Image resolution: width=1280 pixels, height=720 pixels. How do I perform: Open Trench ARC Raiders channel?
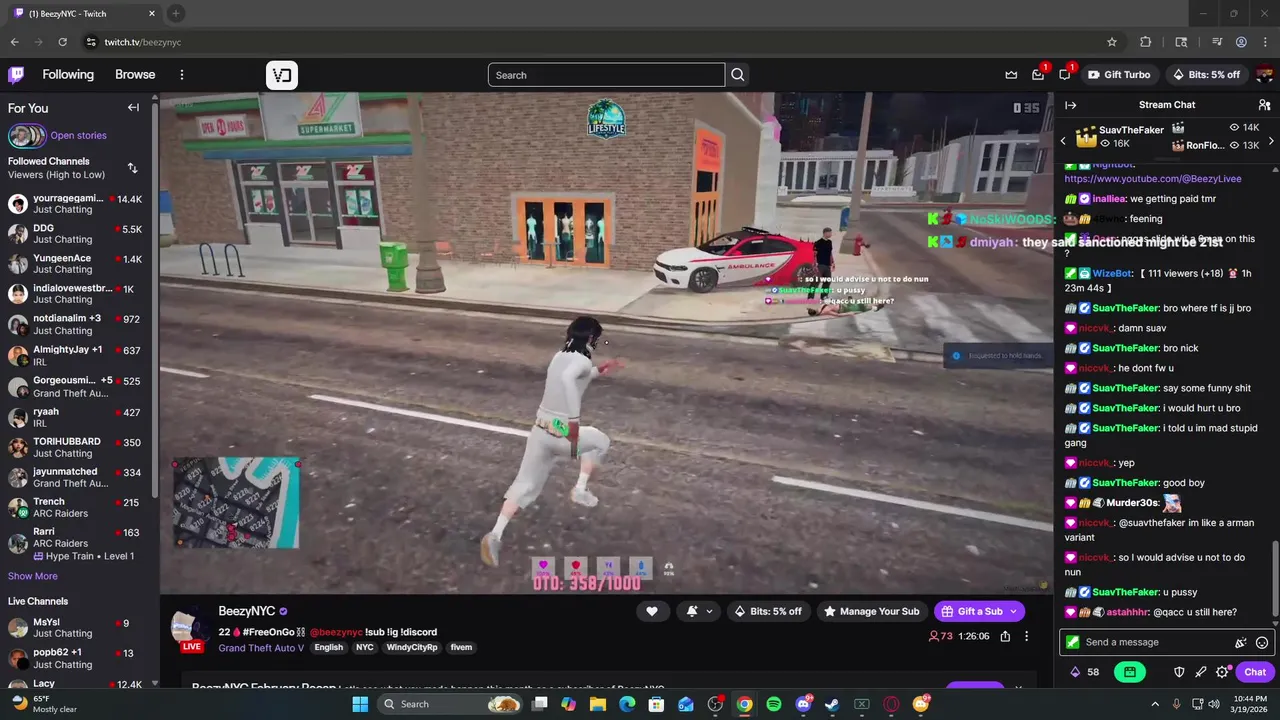pyautogui.click(x=76, y=507)
